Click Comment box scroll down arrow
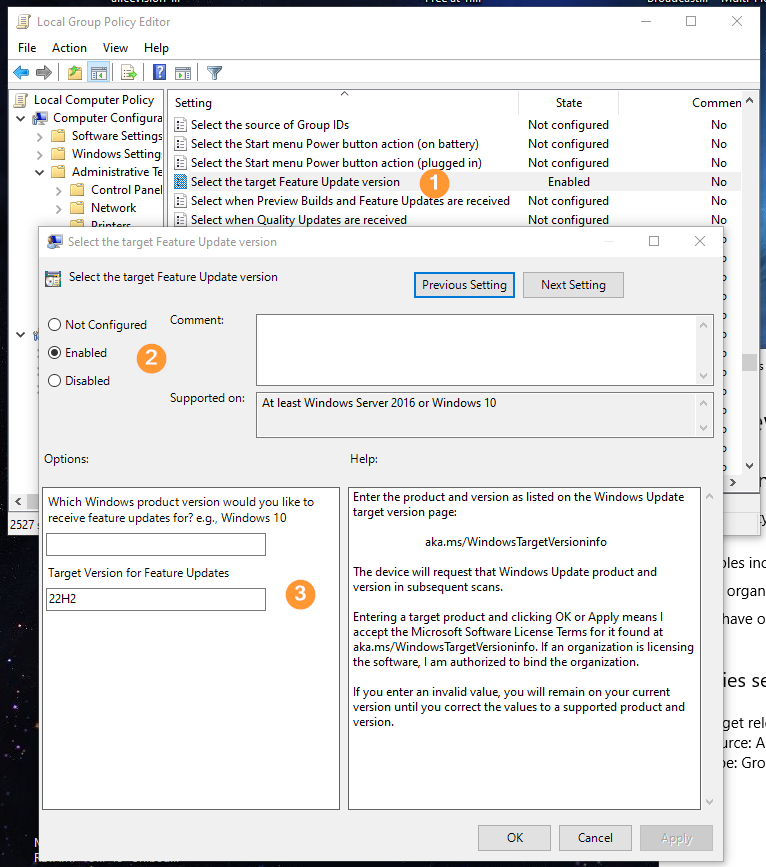This screenshot has width=766, height=867. tap(704, 376)
